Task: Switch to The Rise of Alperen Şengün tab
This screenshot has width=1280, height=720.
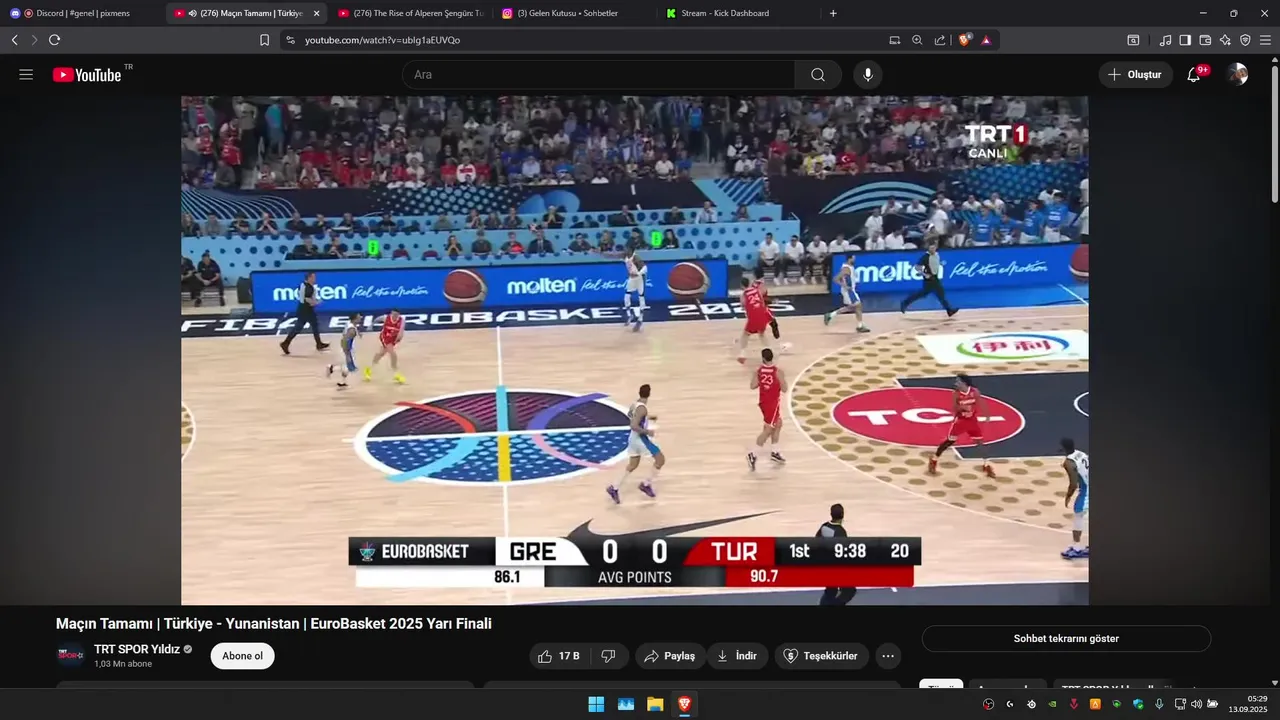Action: tap(410, 13)
